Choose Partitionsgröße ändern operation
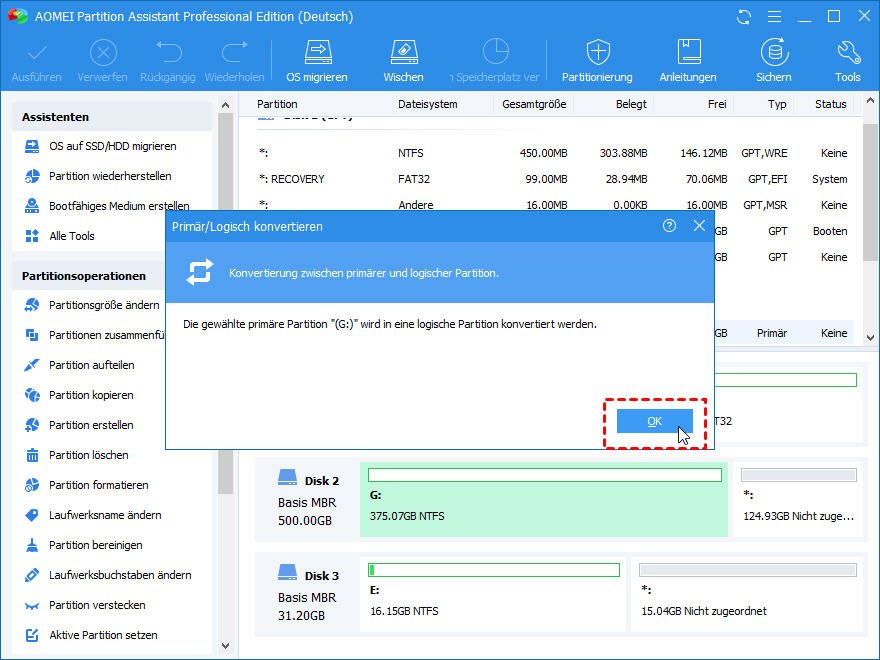This screenshot has width=880, height=660. [104, 305]
